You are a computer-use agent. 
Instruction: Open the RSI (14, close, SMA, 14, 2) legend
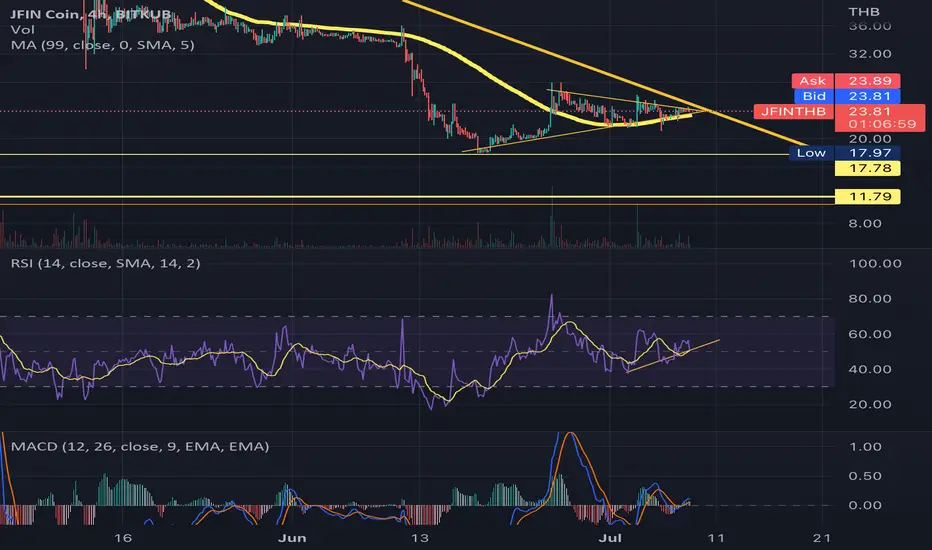point(105,263)
